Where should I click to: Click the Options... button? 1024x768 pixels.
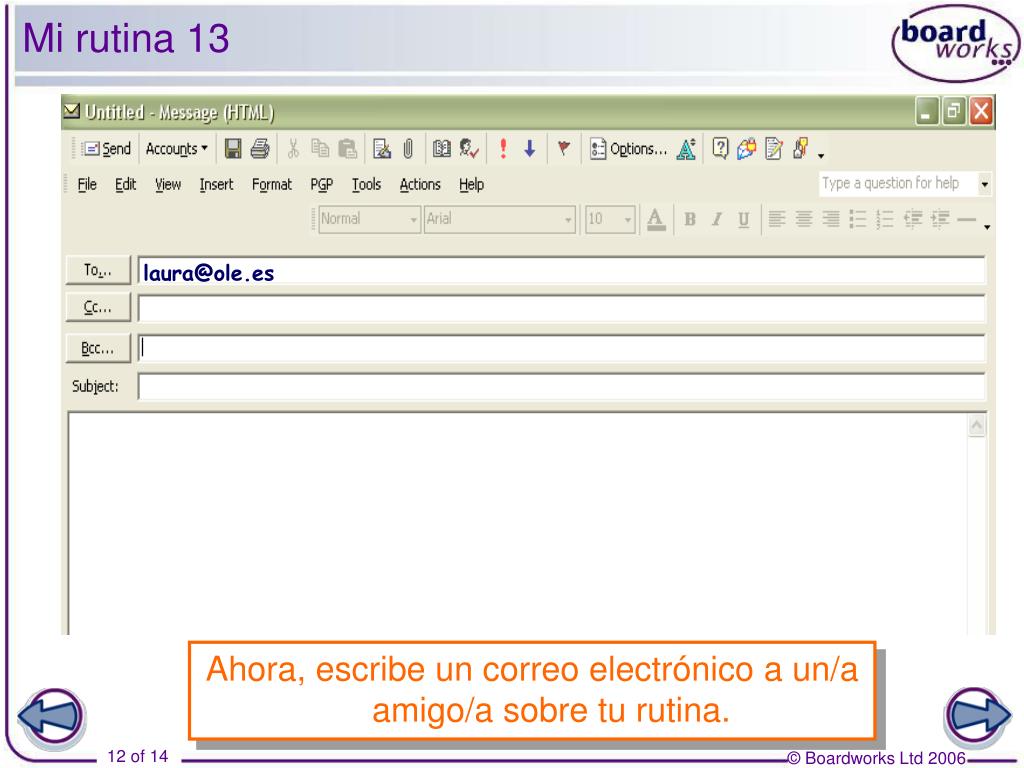(x=628, y=149)
